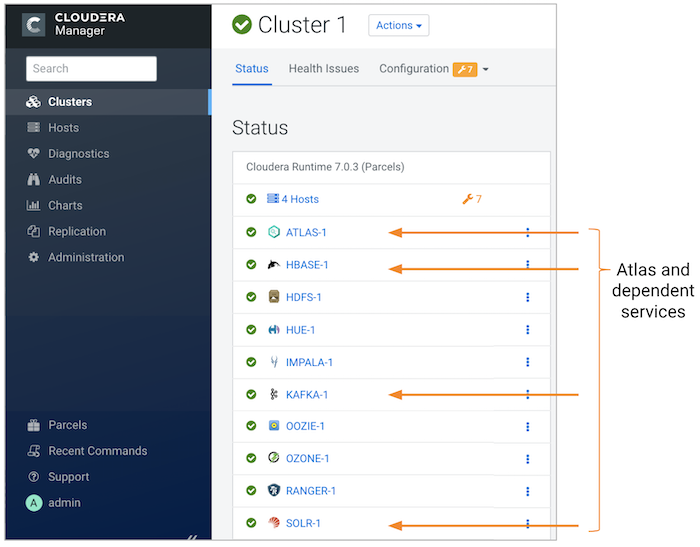Switch to the Health Issues tab
The height and width of the screenshot is (547, 700).
[x=323, y=69]
